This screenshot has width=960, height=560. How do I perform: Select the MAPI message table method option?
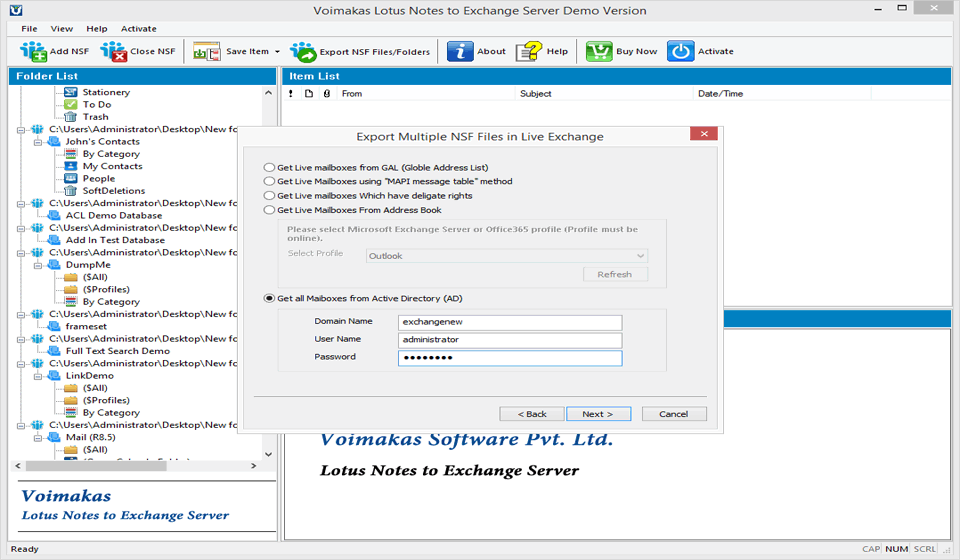(269, 181)
